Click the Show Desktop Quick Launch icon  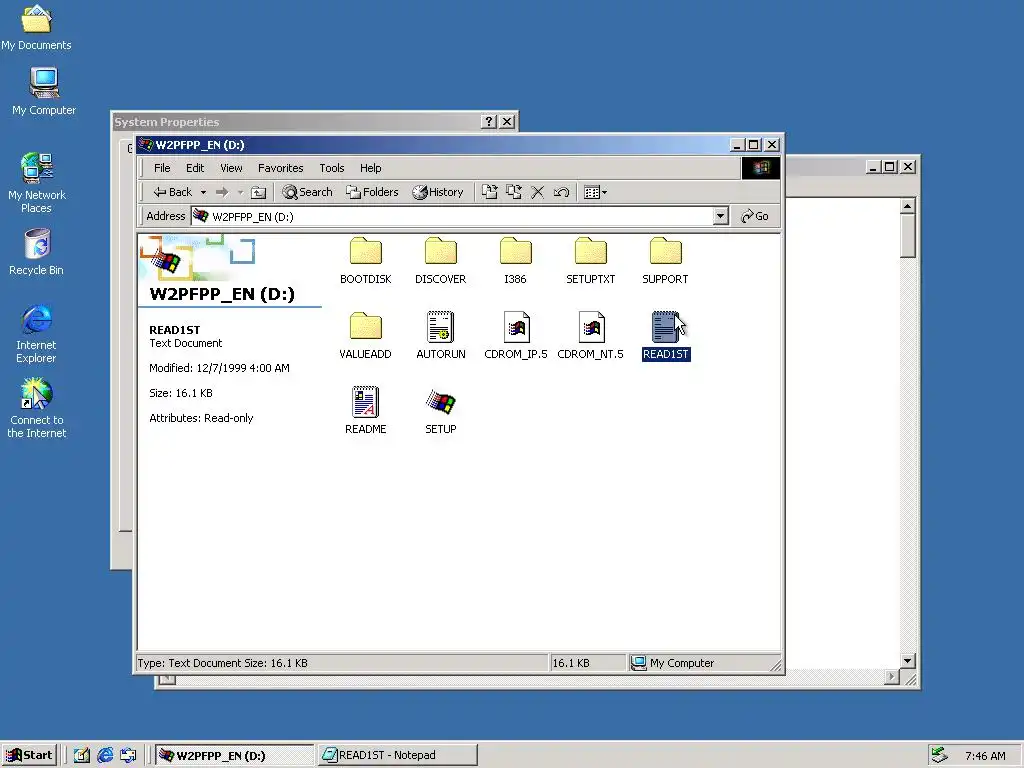82,756
